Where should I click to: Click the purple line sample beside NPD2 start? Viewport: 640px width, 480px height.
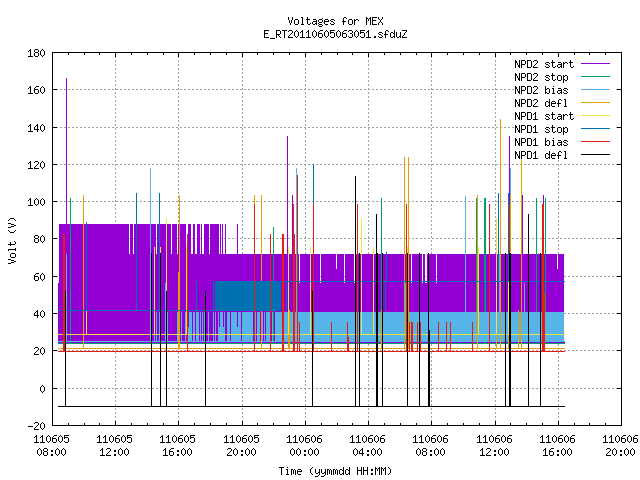pos(595,64)
